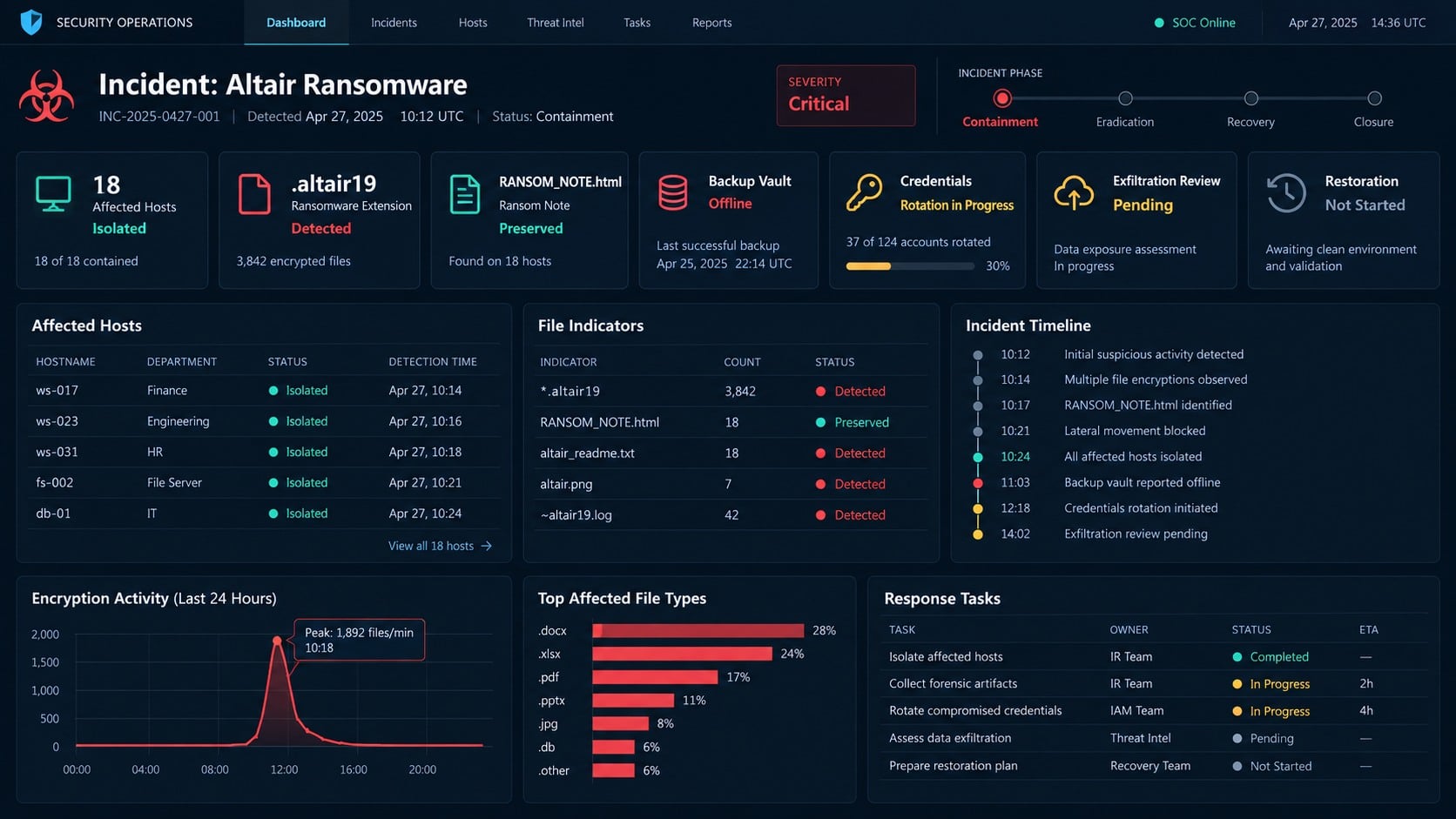Click the 10:24 hosts isolated timeline marker
Viewport: 1456px width, 819px height.
point(978,457)
